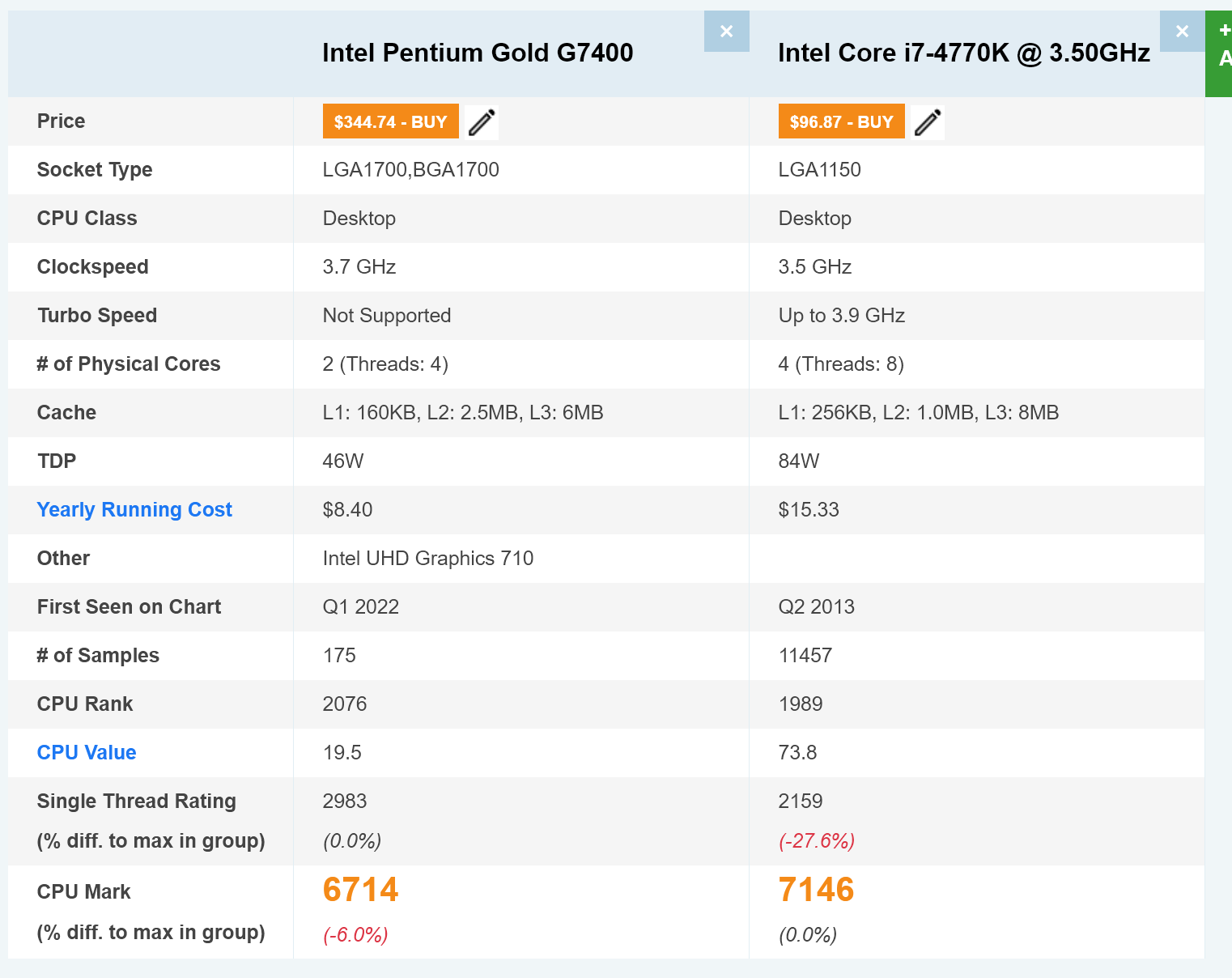This screenshot has height=978, width=1232.
Task: Click the Price row label
Action: pos(61,121)
